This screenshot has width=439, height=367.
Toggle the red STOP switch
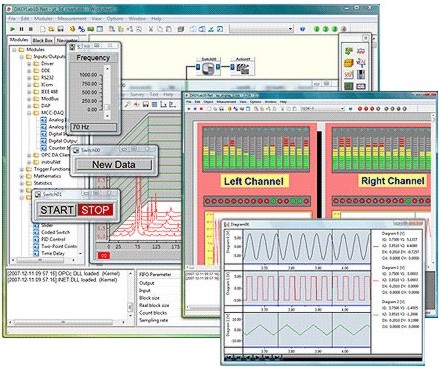[x=95, y=210]
